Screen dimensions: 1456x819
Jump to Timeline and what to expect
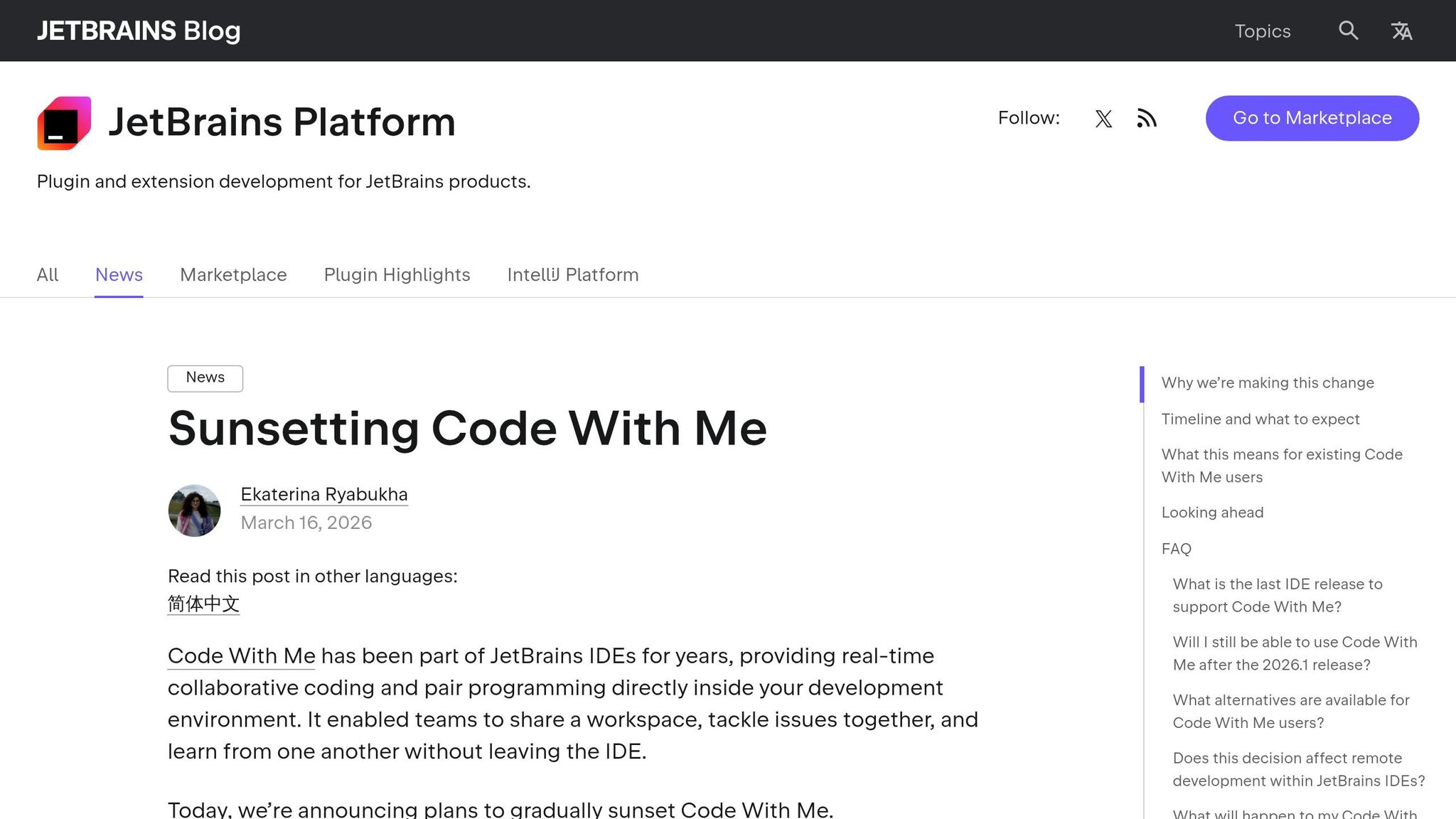1260,419
